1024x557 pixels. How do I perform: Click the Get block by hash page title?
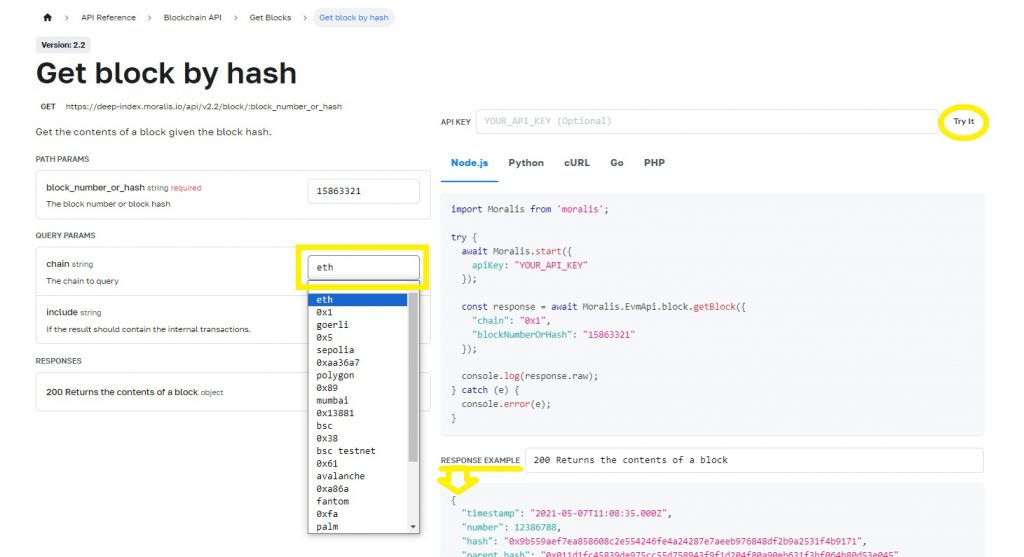166,73
